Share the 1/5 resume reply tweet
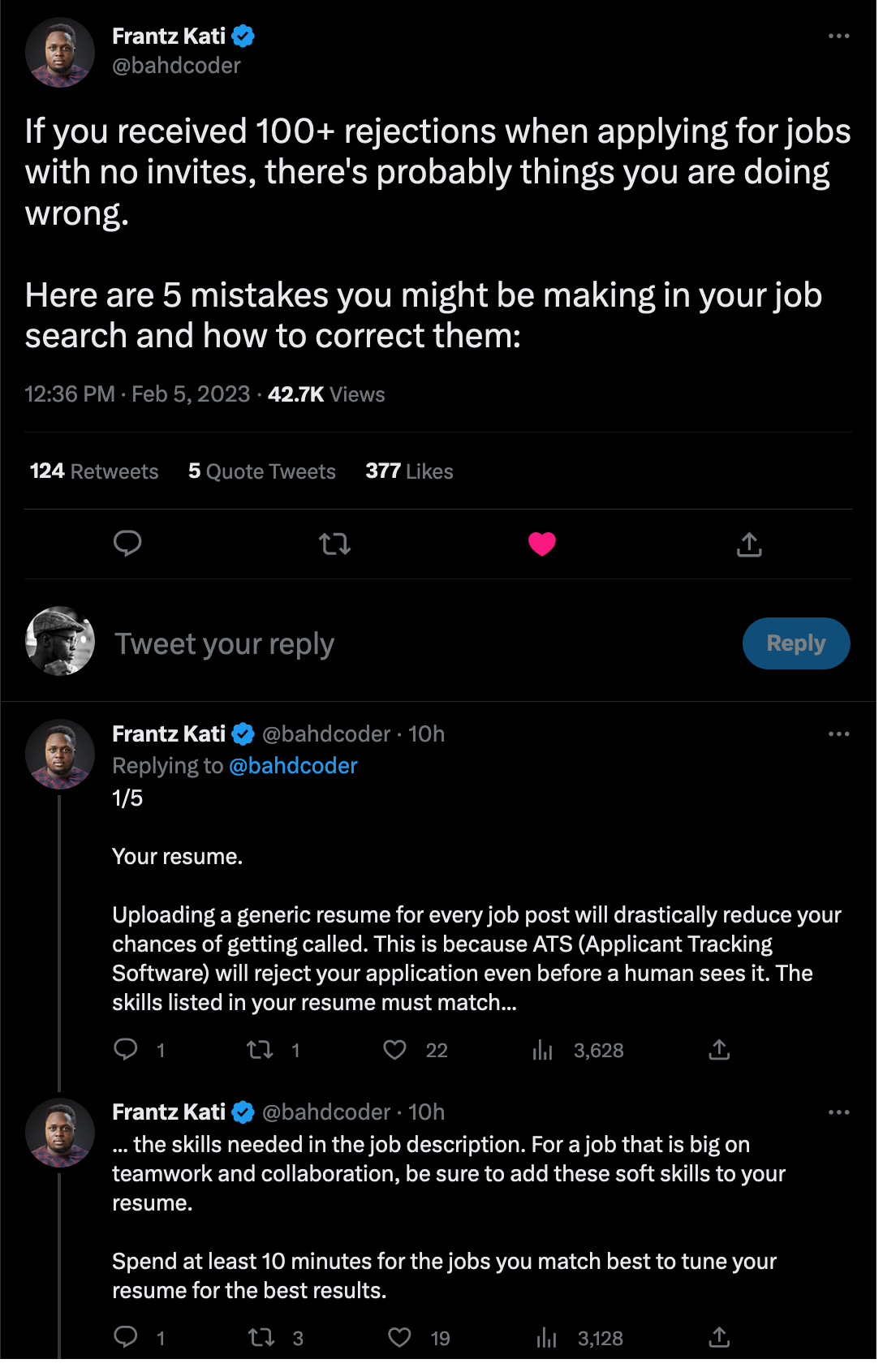The height and width of the screenshot is (1372, 883). 719,1050
